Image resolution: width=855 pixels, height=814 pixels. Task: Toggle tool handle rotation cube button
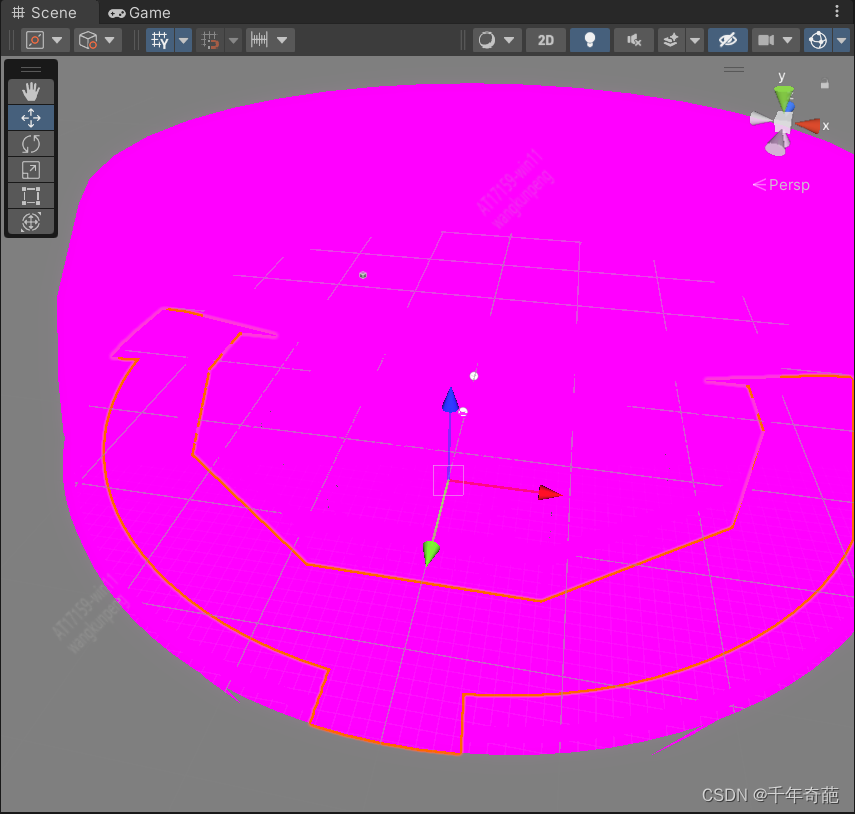(x=88, y=40)
